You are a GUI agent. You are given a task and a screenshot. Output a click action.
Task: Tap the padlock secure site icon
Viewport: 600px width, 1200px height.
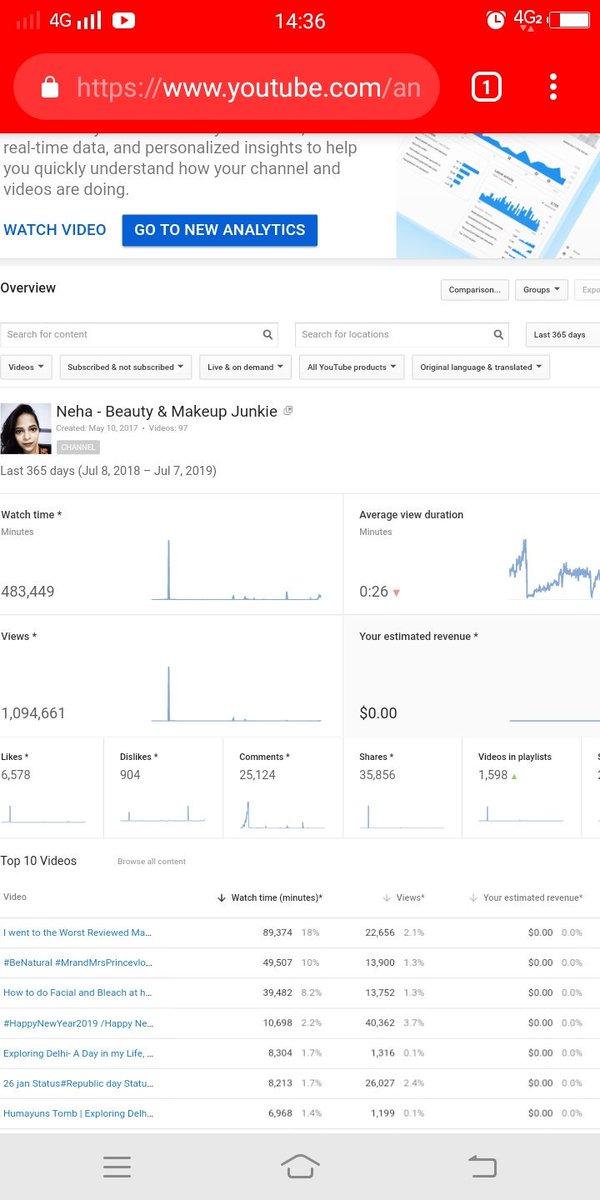50,88
